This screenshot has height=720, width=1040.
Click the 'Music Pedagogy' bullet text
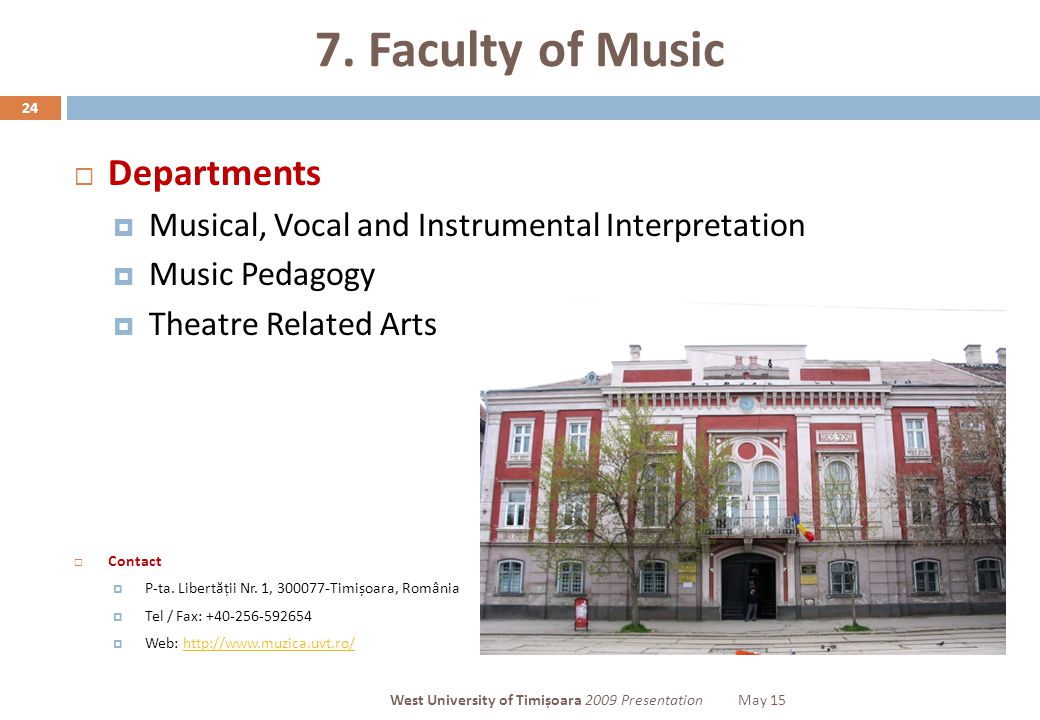point(262,275)
